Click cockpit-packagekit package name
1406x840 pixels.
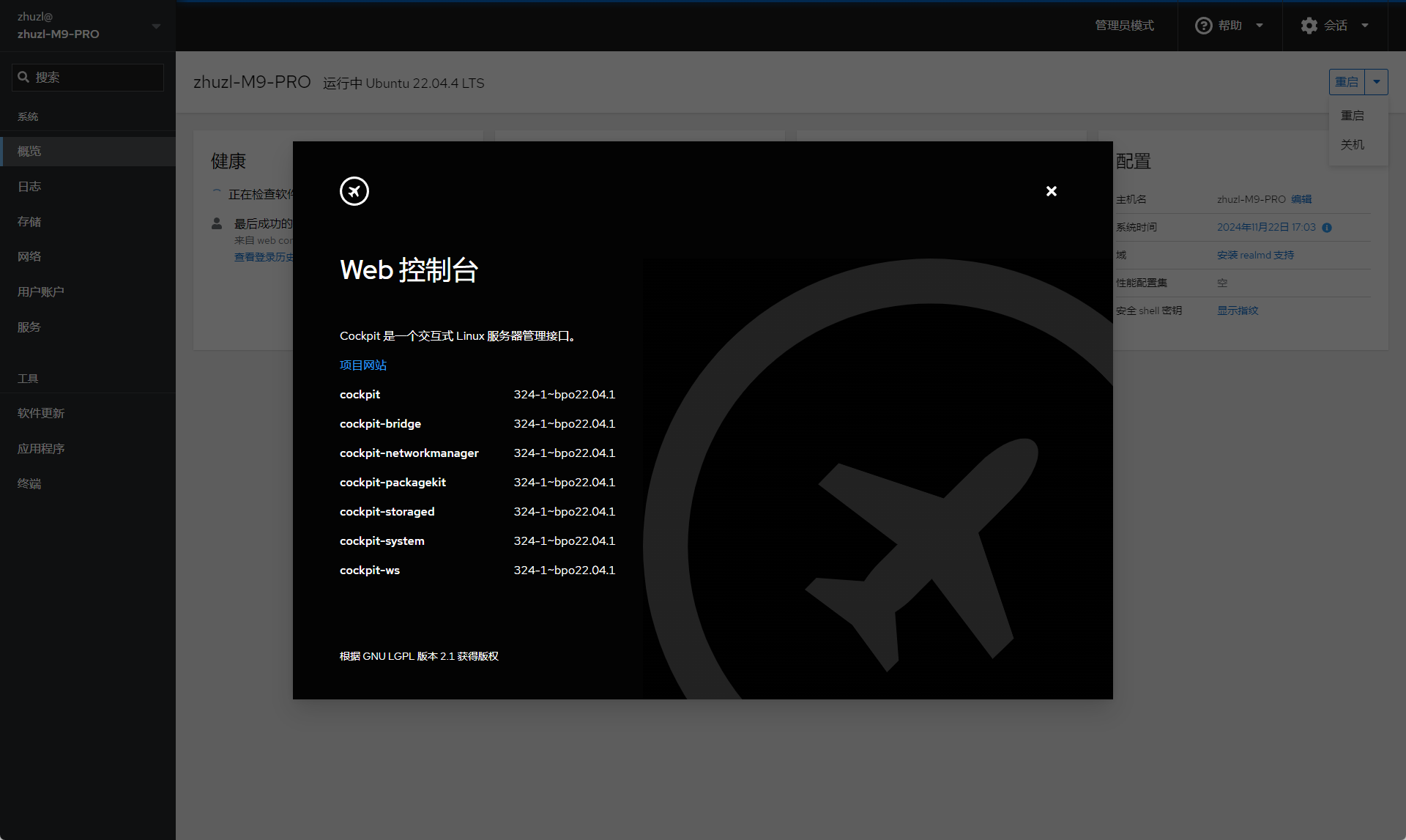point(393,482)
